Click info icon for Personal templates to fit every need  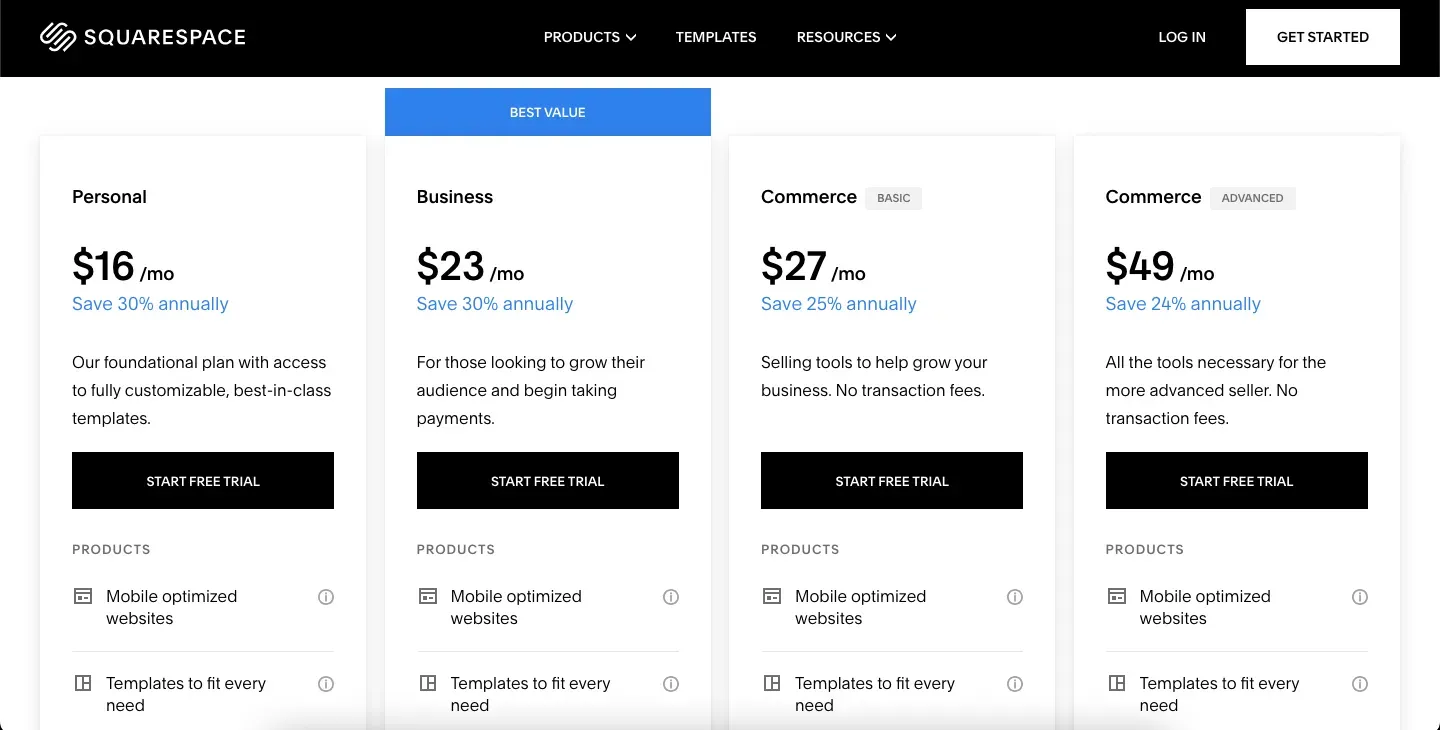click(326, 684)
